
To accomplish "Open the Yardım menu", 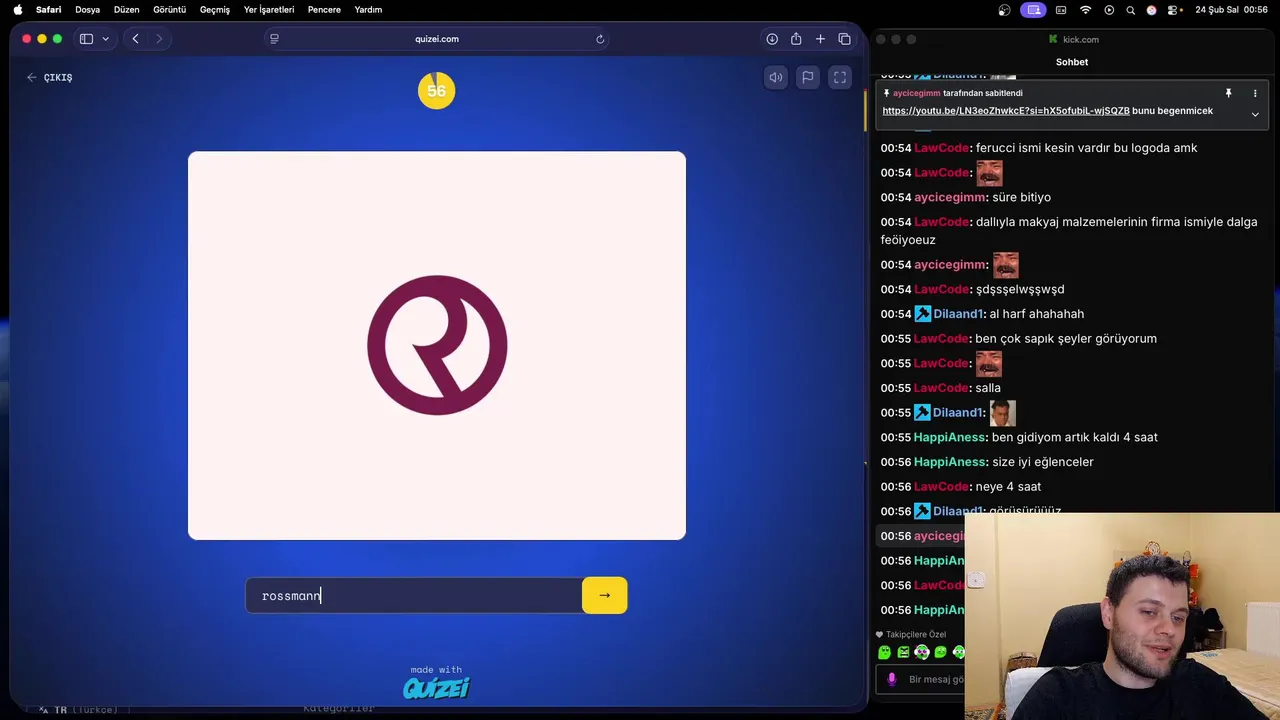I will click(x=368, y=9).
